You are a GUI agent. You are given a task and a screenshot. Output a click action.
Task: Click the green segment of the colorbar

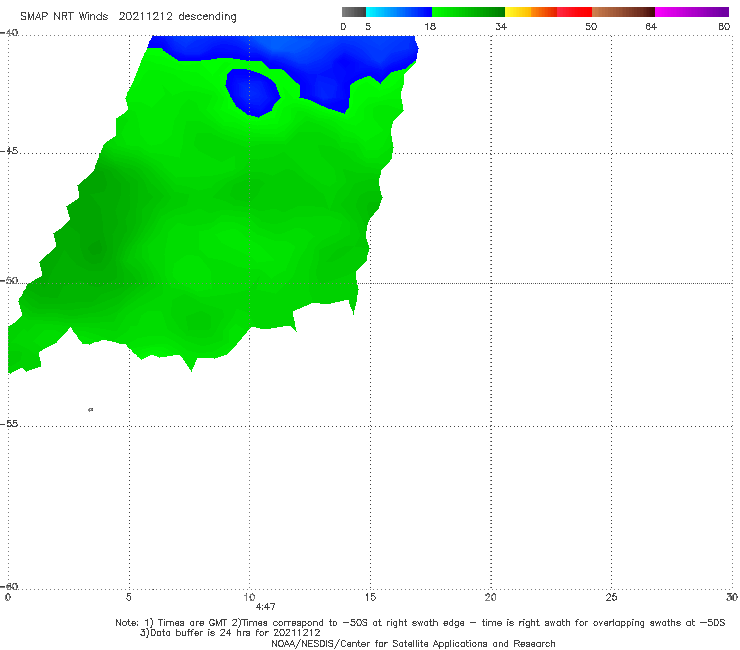(x=468, y=12)
